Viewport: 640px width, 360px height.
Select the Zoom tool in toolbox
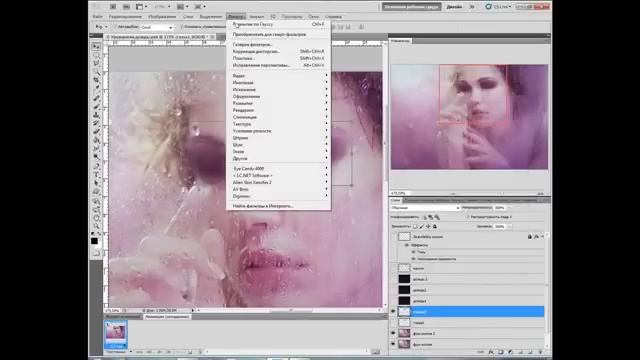pos(96,226)
